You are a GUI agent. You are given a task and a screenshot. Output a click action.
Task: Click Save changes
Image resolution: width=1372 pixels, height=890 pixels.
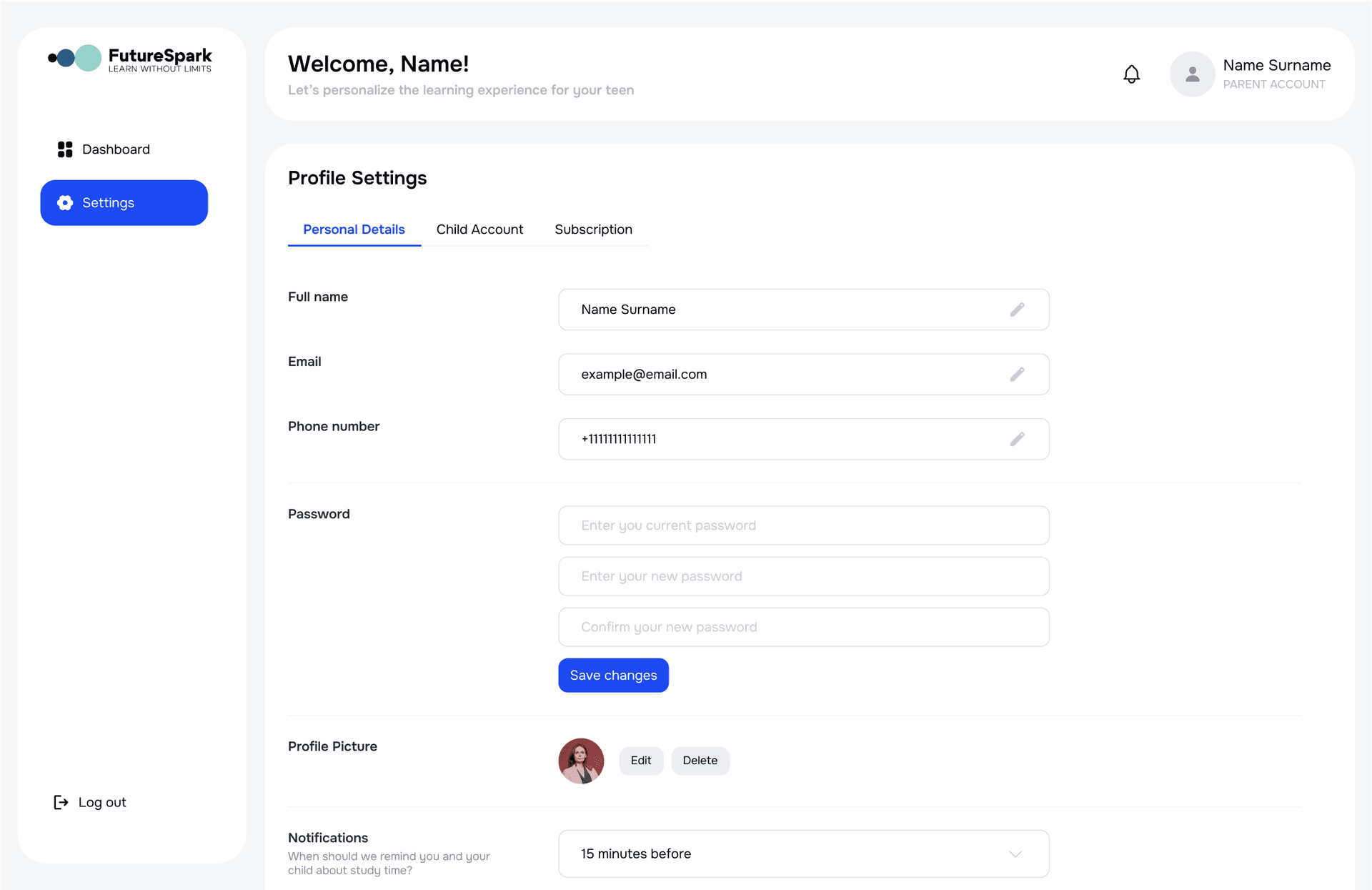click(x=612, y=675)
